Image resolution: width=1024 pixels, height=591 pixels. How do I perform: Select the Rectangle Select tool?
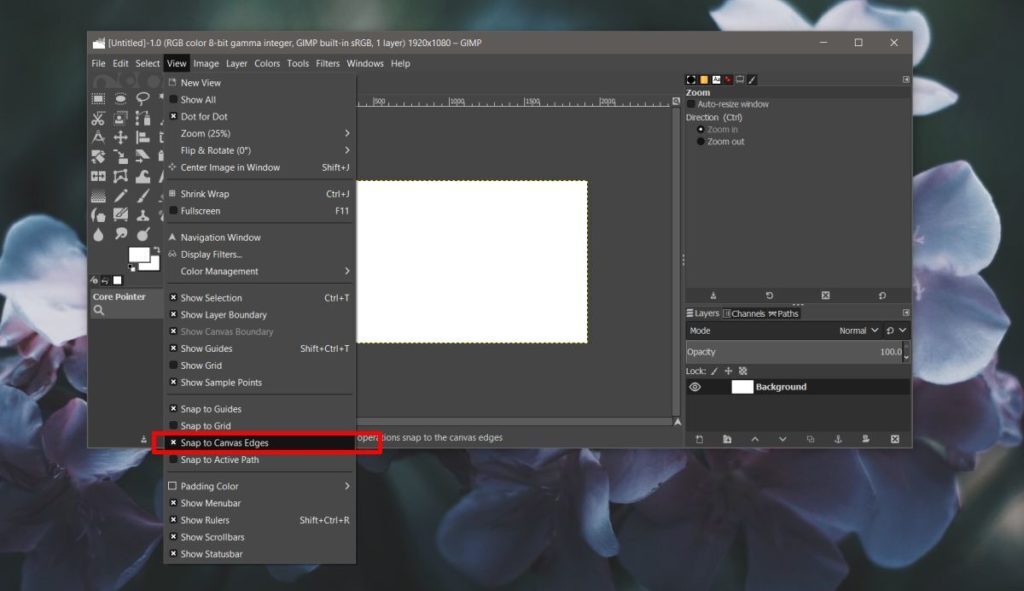[x=97, y=98]
